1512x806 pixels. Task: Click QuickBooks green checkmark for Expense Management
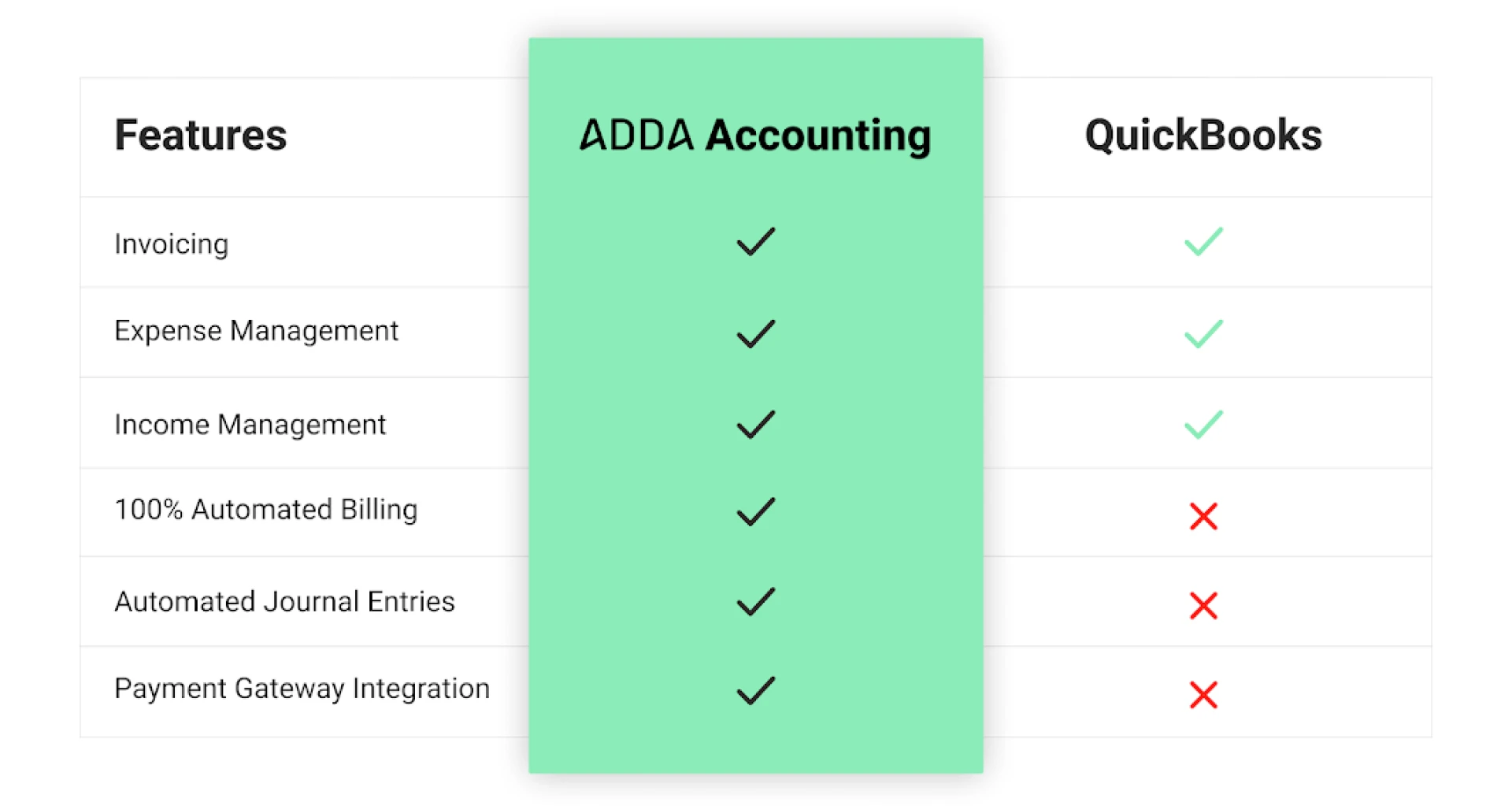pos(1203,334)
